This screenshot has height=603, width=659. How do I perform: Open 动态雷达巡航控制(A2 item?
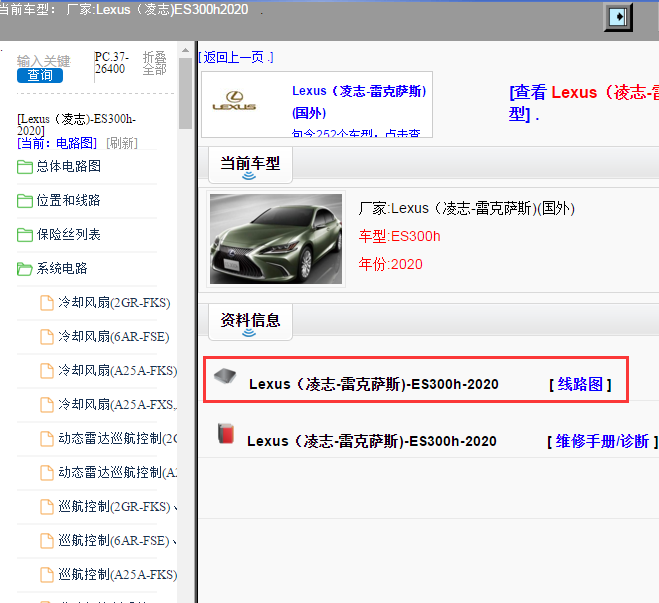pyautogui.click(x=117, y=473)
